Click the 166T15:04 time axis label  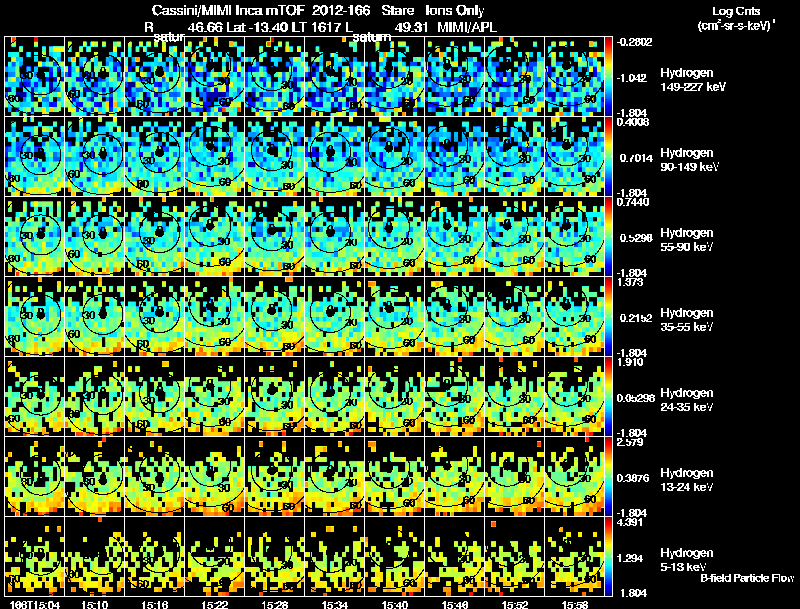(35, 605)
